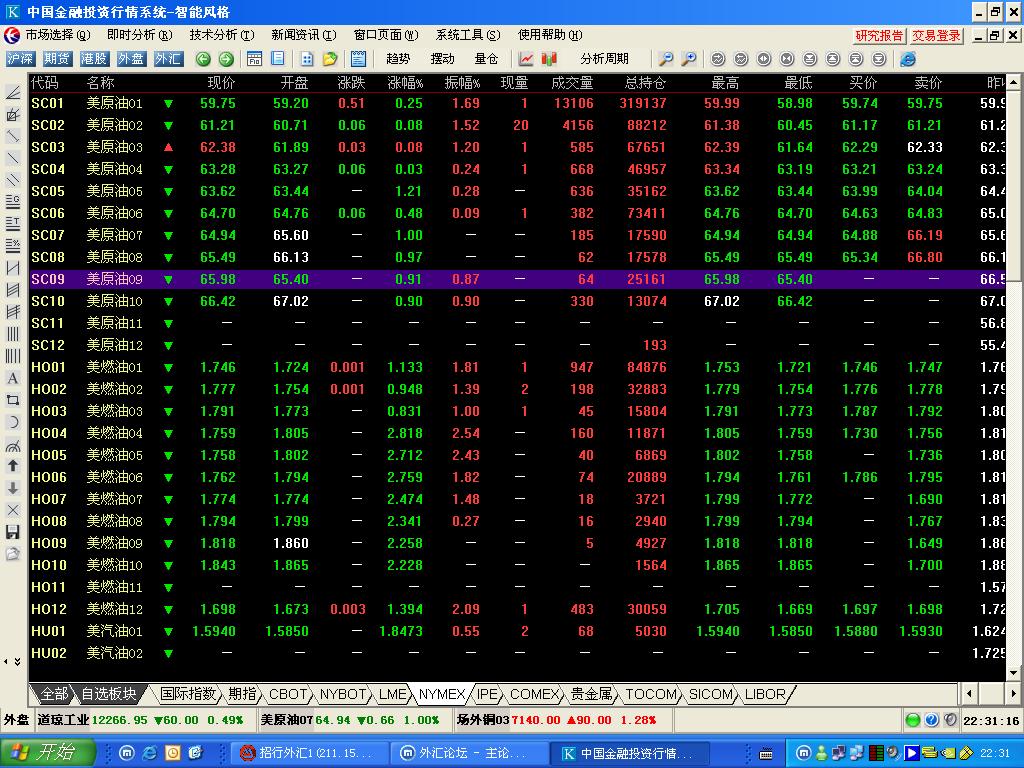Click the green circle status icon
Viewport: 1024px width, 768px height.
point(912,720)
